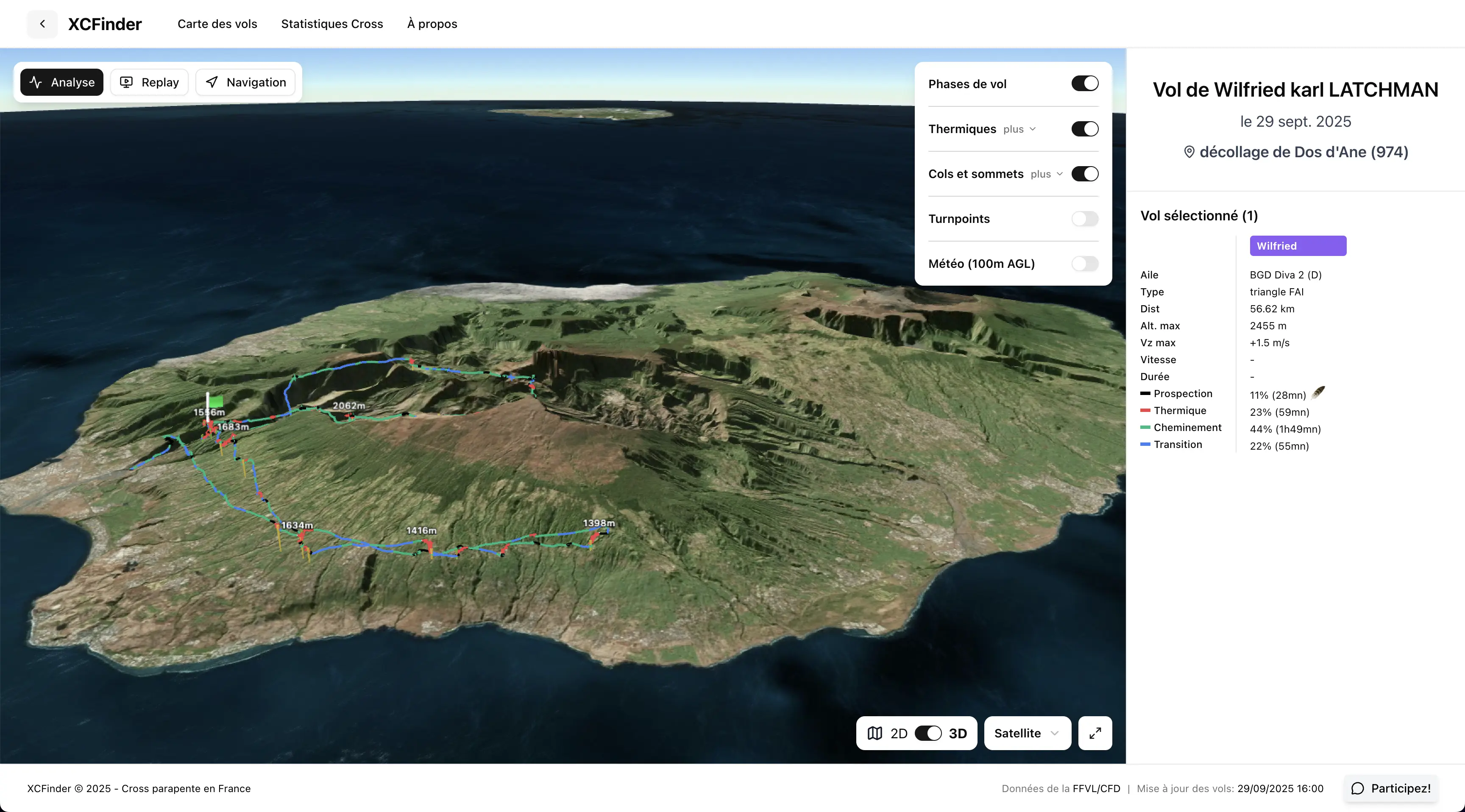Open the Satellite map style dropdown
Image resolution: width=1465 pixels, height=812 pixels.
coord(1027,733)
